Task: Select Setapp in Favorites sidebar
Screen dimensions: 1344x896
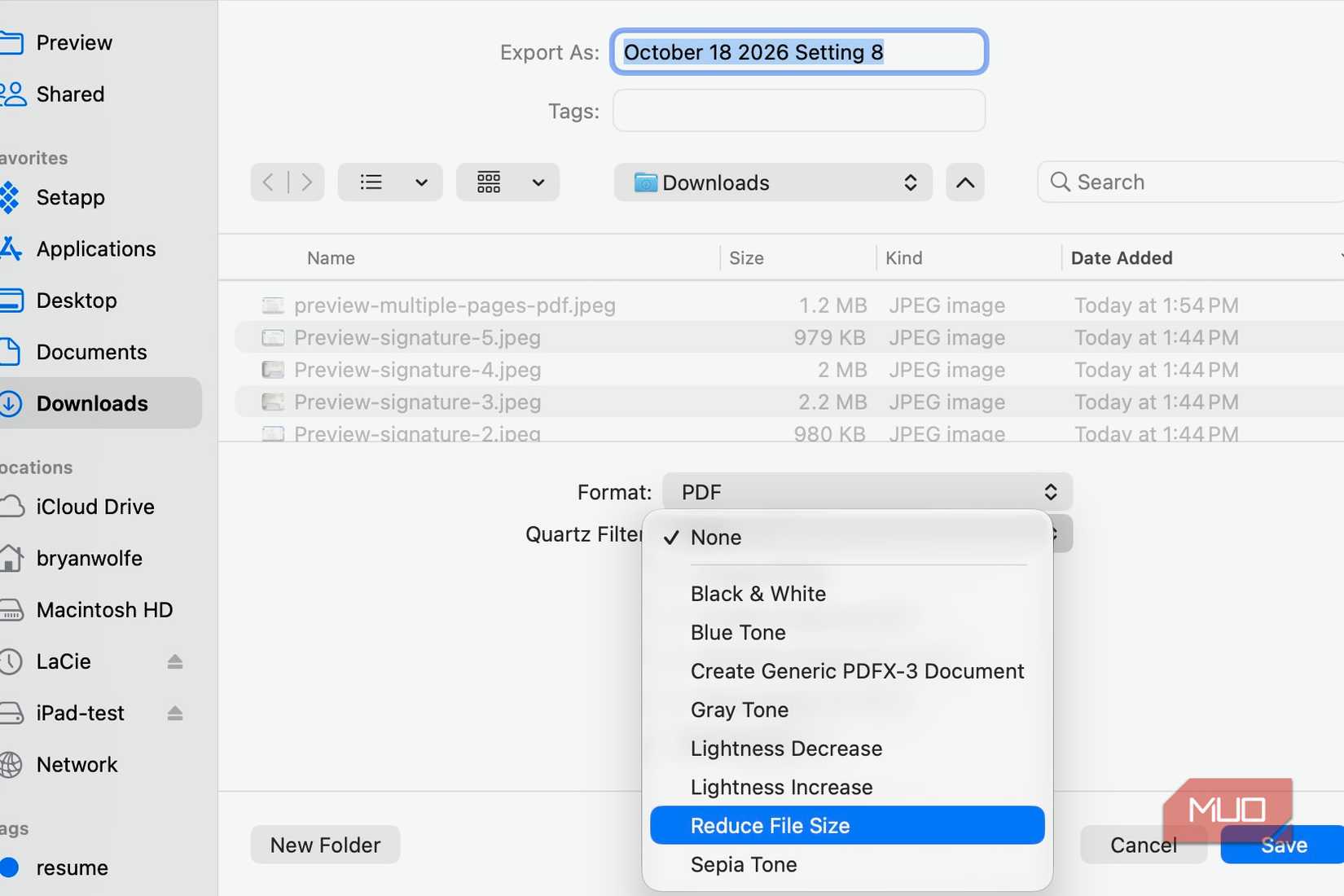Action: coord(70,197)
